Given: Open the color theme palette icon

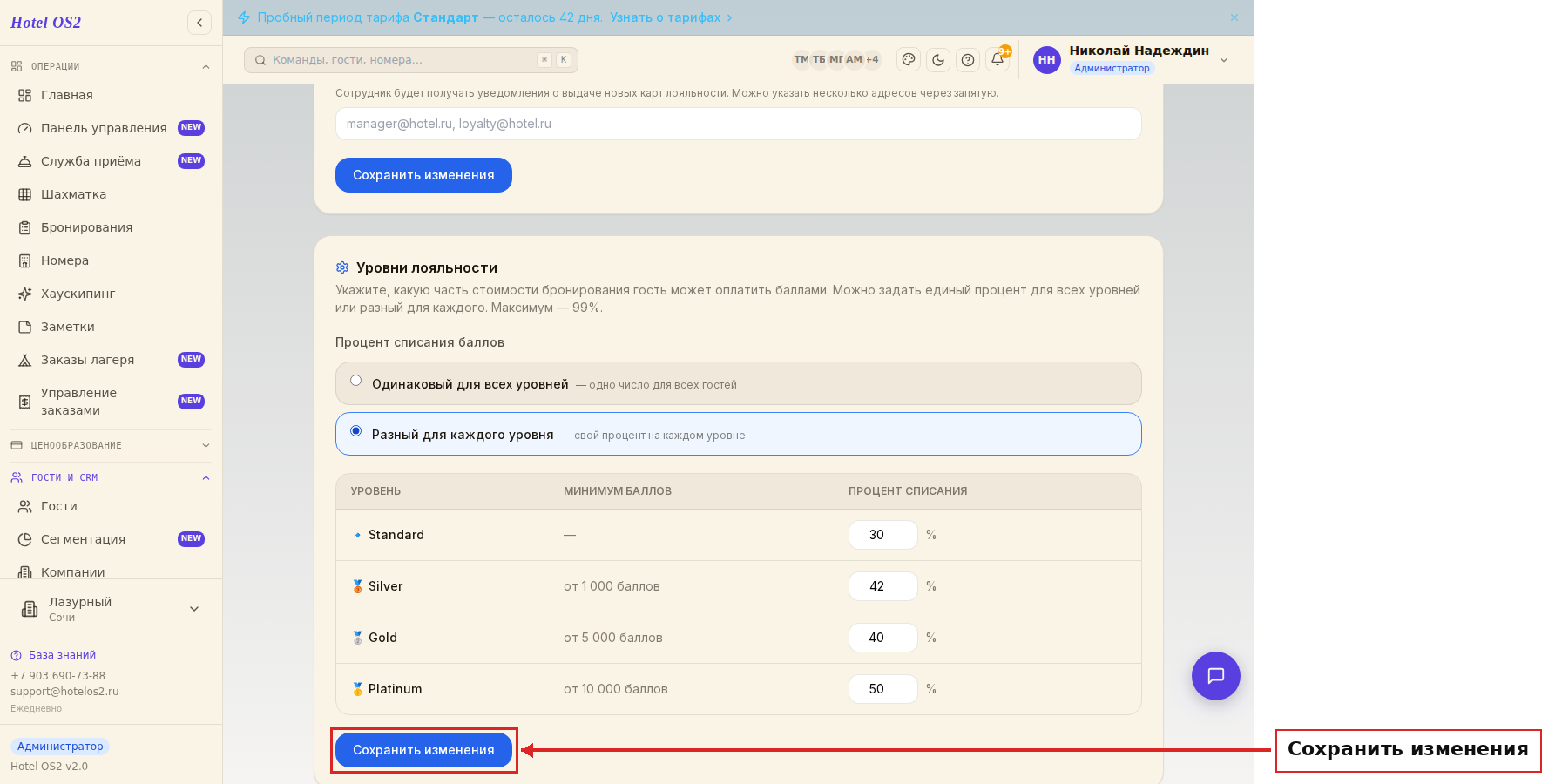Looking at the screenshot, I should point(909,60).
